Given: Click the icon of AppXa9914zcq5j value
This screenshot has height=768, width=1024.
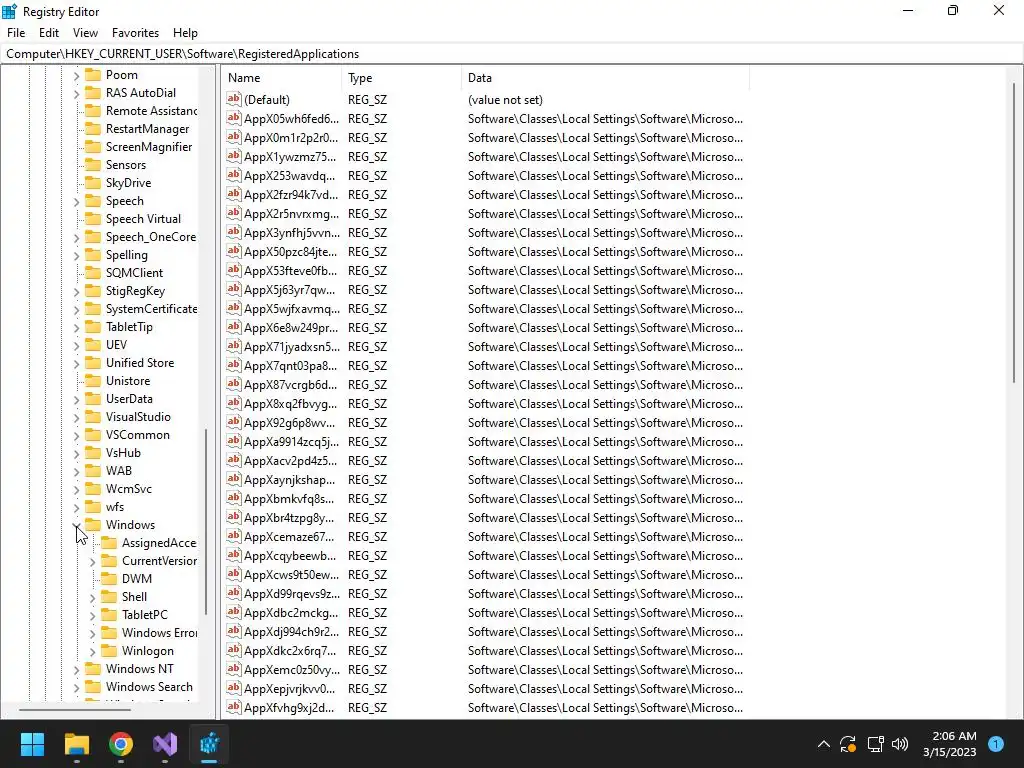Looking at the screenshot, I should point(234,441).
